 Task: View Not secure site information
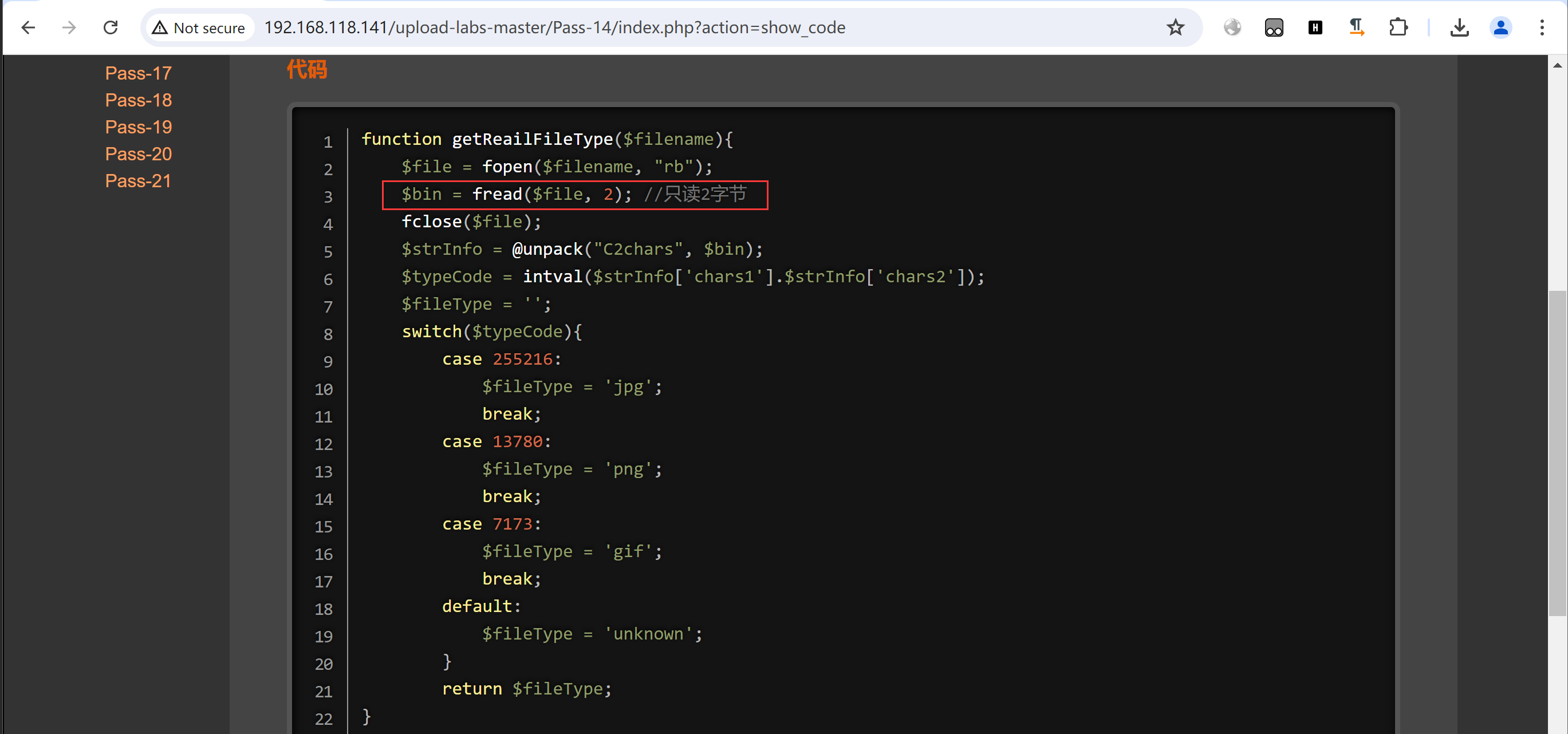[199, 27]
